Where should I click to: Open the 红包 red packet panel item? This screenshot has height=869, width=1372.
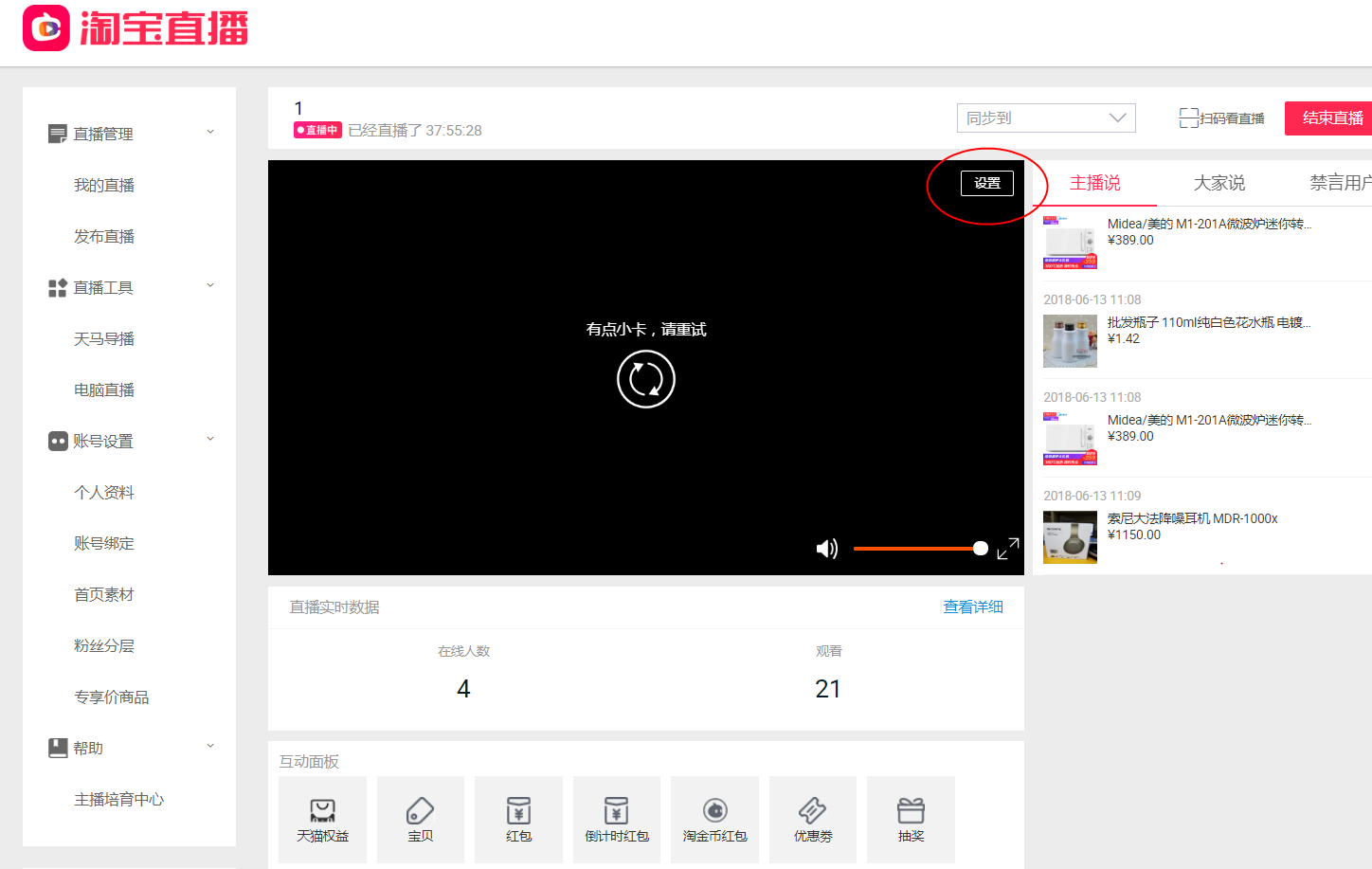click(x=518, y=820)
